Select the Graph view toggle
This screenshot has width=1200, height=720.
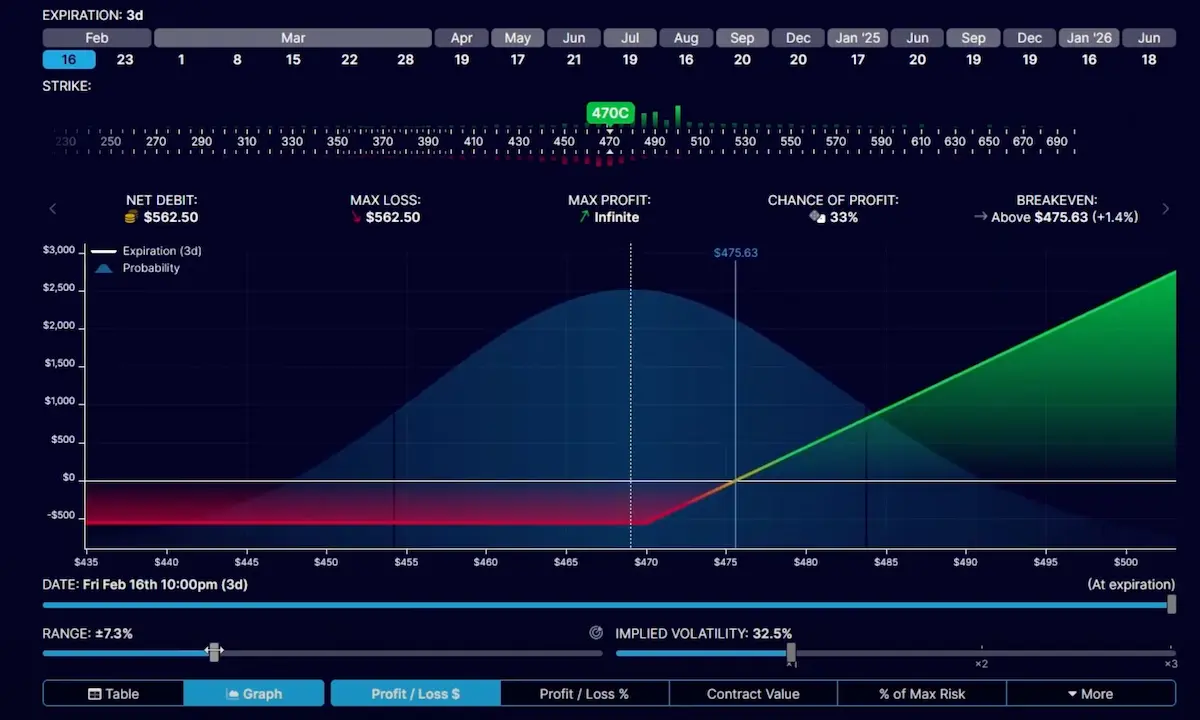[x=254, y=694]
